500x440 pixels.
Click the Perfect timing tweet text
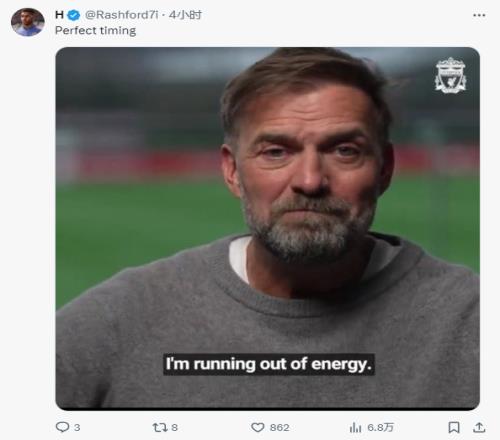pyautogui.click(x=95, y=31)
